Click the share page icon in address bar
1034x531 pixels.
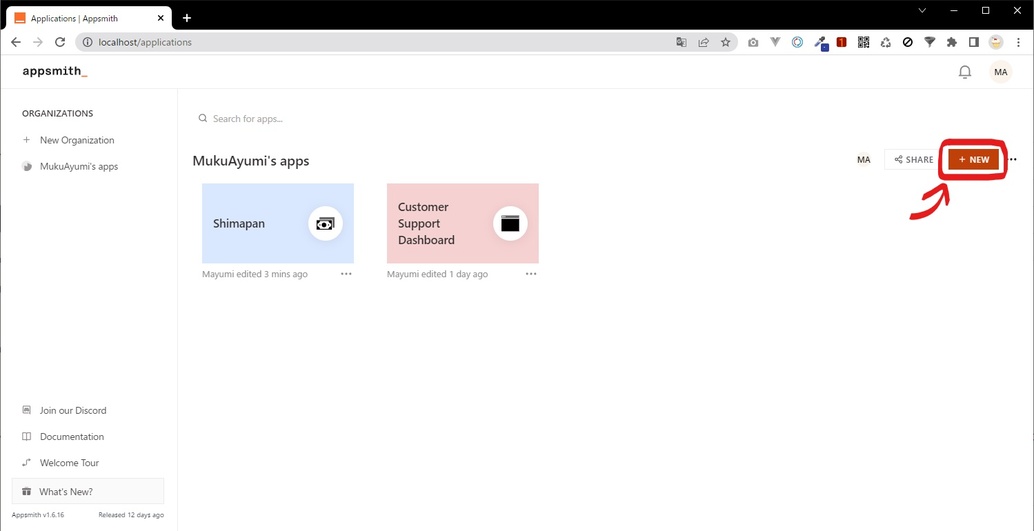(704, 42)
